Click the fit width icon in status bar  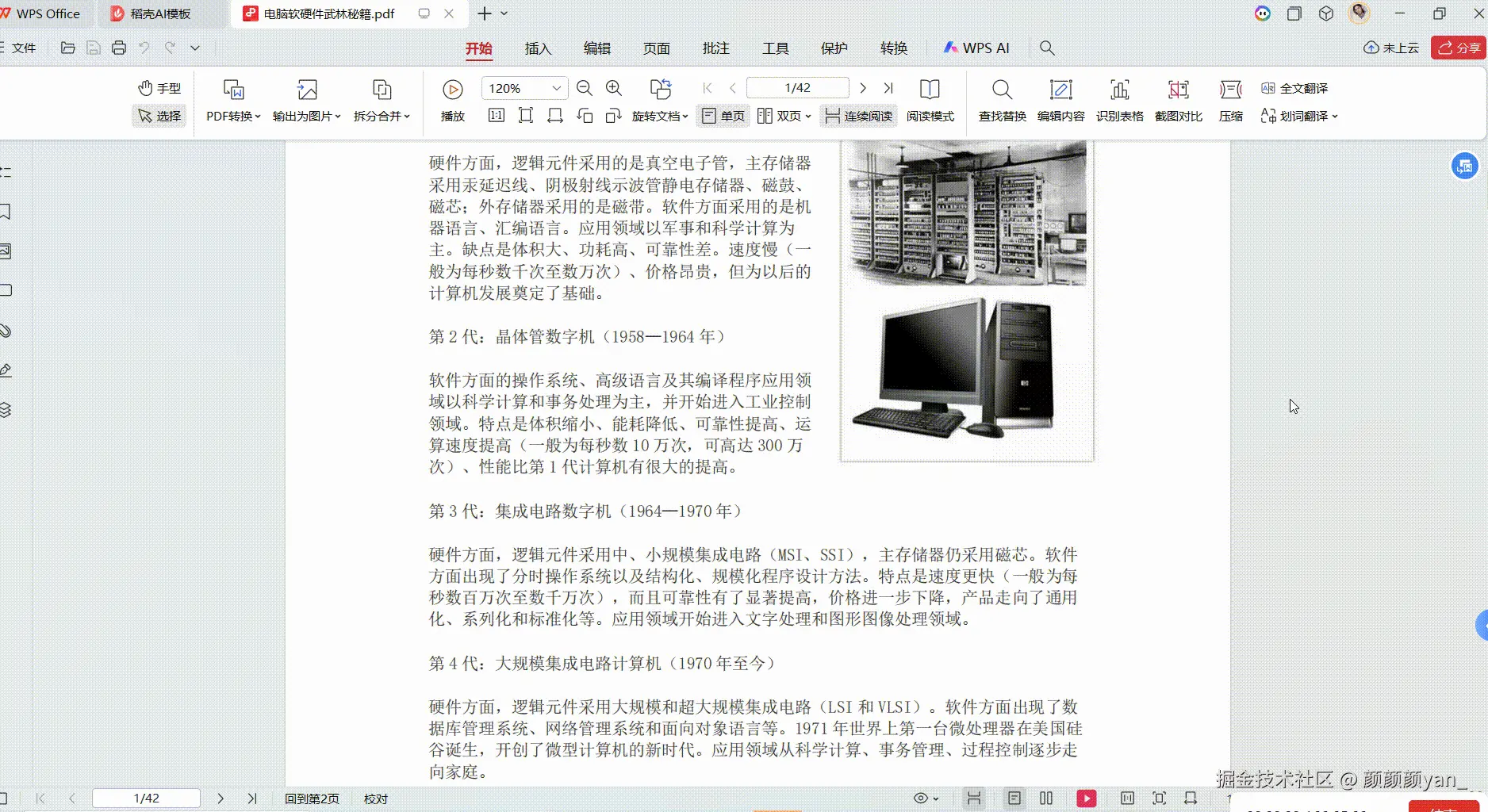click(x=1191, y=799)
